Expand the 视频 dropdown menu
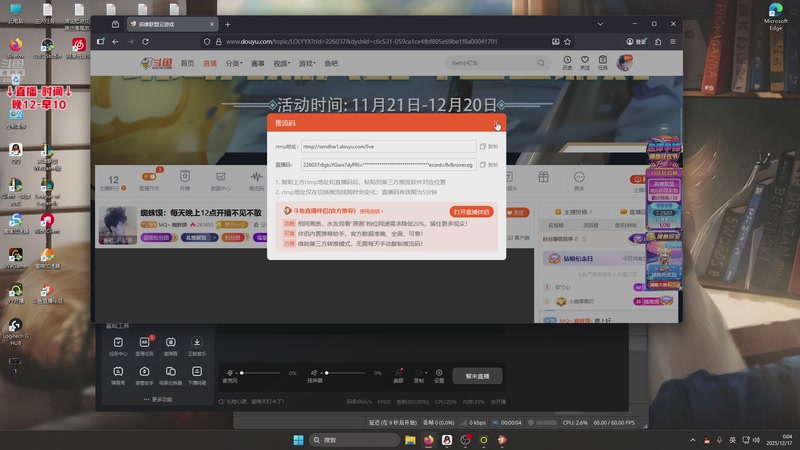Viewport: 800px width, 450px height. point(281,63)
